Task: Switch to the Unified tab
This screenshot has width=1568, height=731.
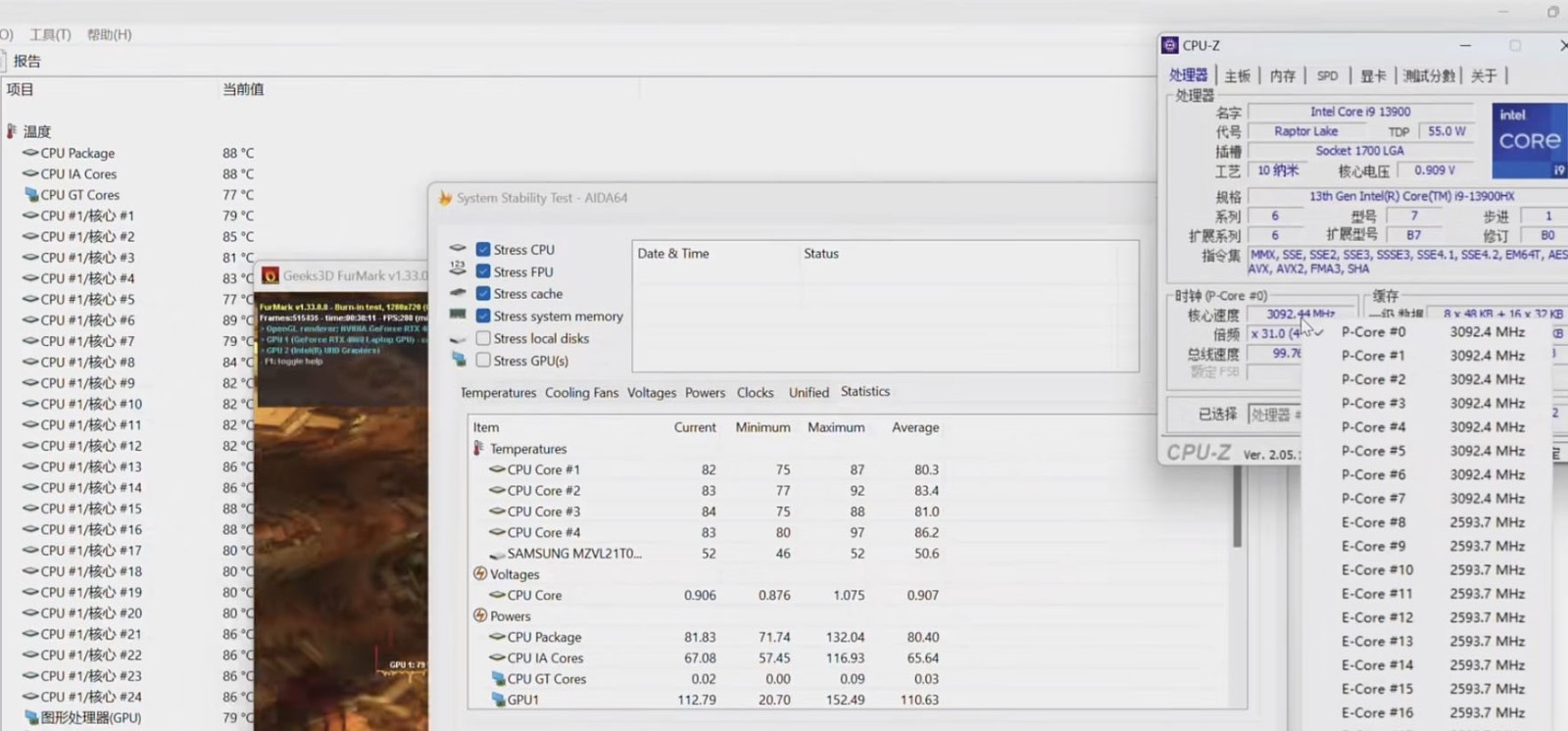Action: [808, 393]
